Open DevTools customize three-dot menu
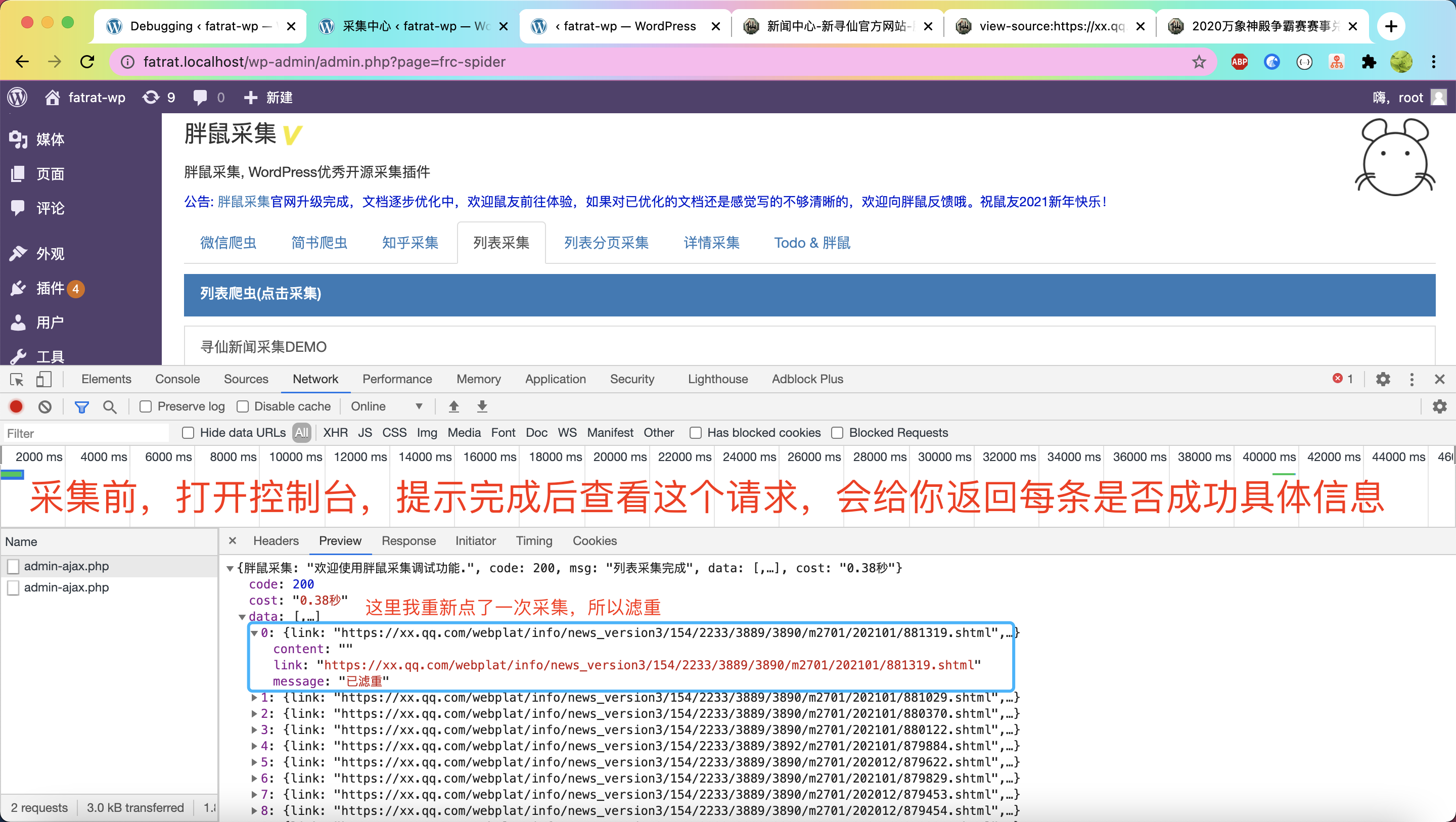The image size is (1456, 822). click(x=1412, y=379)
